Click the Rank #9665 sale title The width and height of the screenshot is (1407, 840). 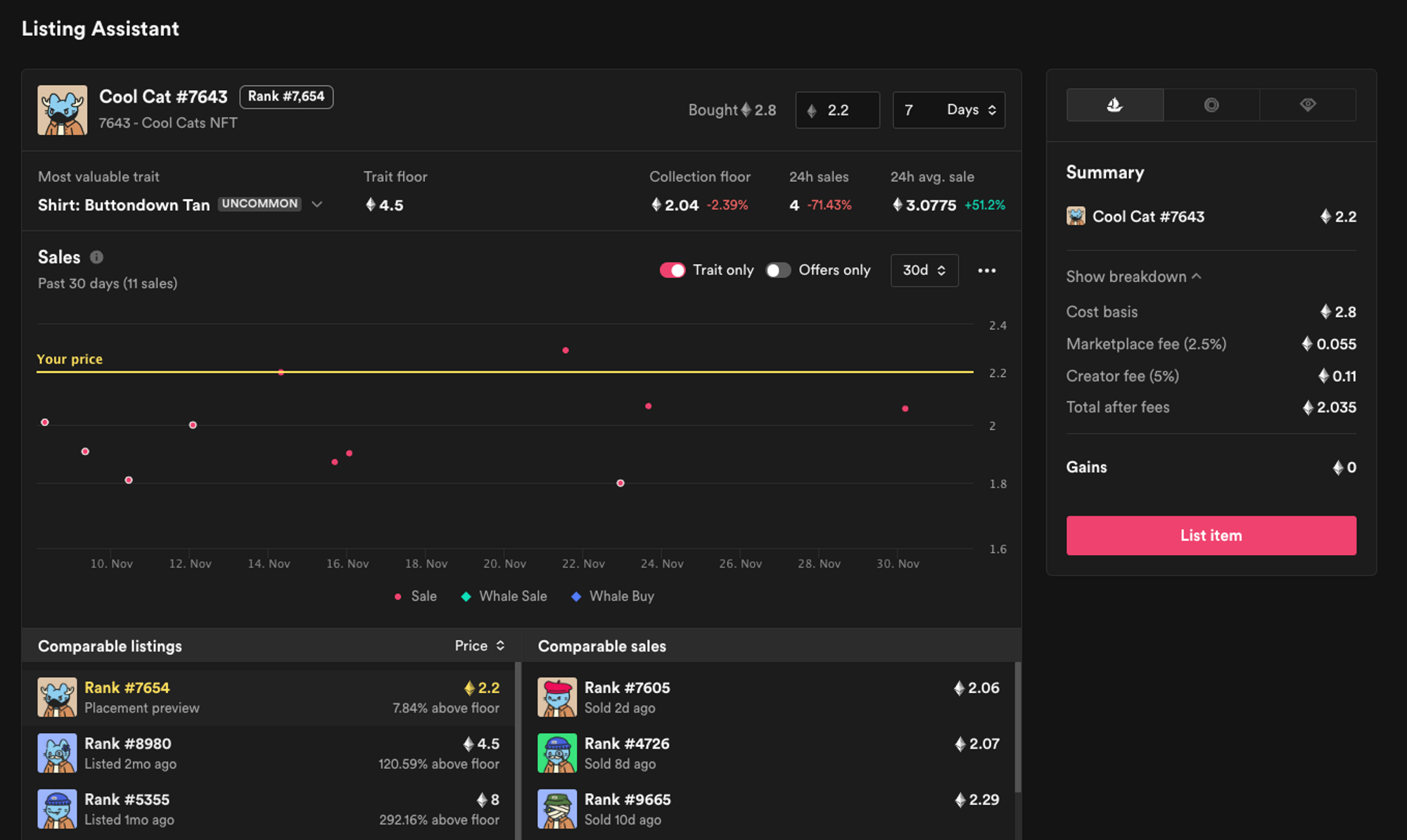628,800
